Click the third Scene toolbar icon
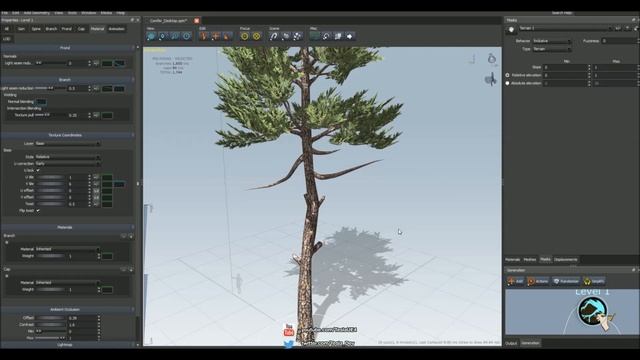Viewport: 640px width, 360px height. (x=298, y=36)
